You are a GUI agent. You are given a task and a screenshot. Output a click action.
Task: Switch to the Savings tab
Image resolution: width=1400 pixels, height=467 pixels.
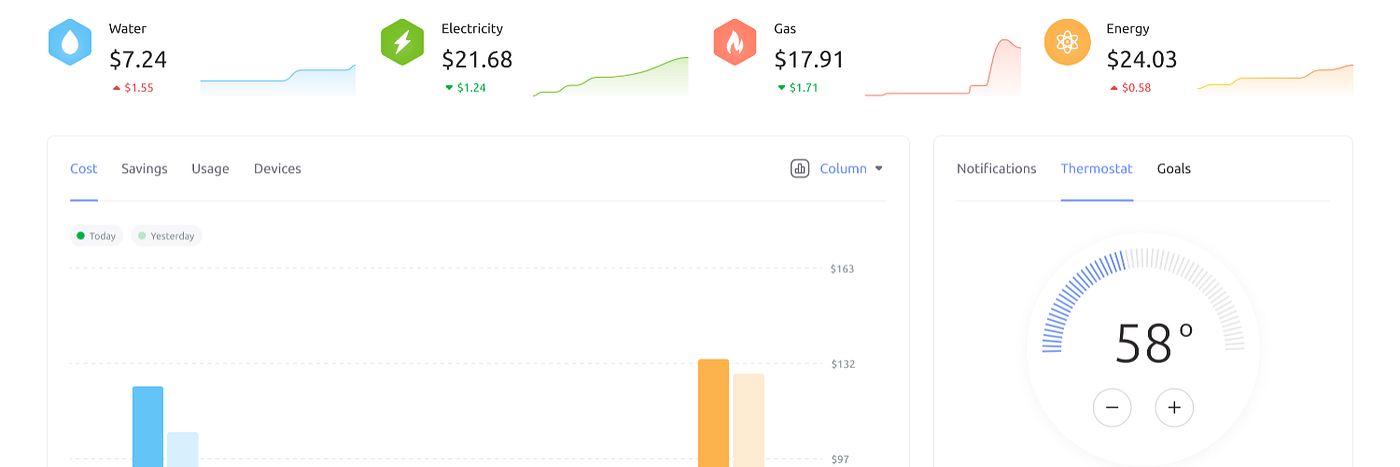(144, 168)
